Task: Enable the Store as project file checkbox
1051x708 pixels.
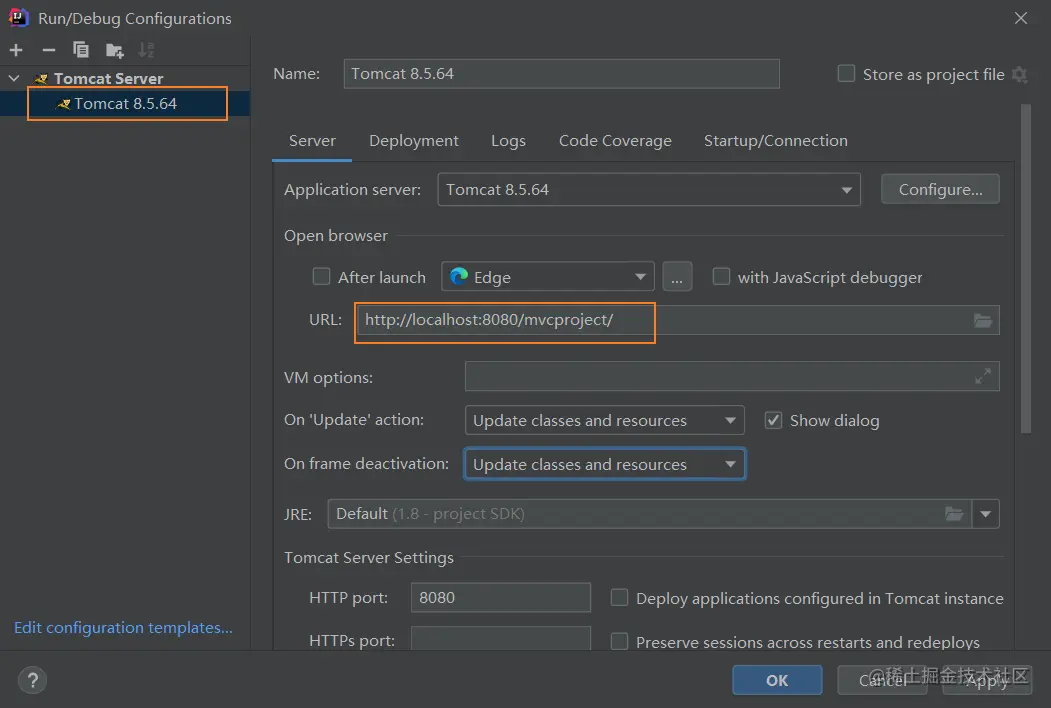Action: point(847,74)
